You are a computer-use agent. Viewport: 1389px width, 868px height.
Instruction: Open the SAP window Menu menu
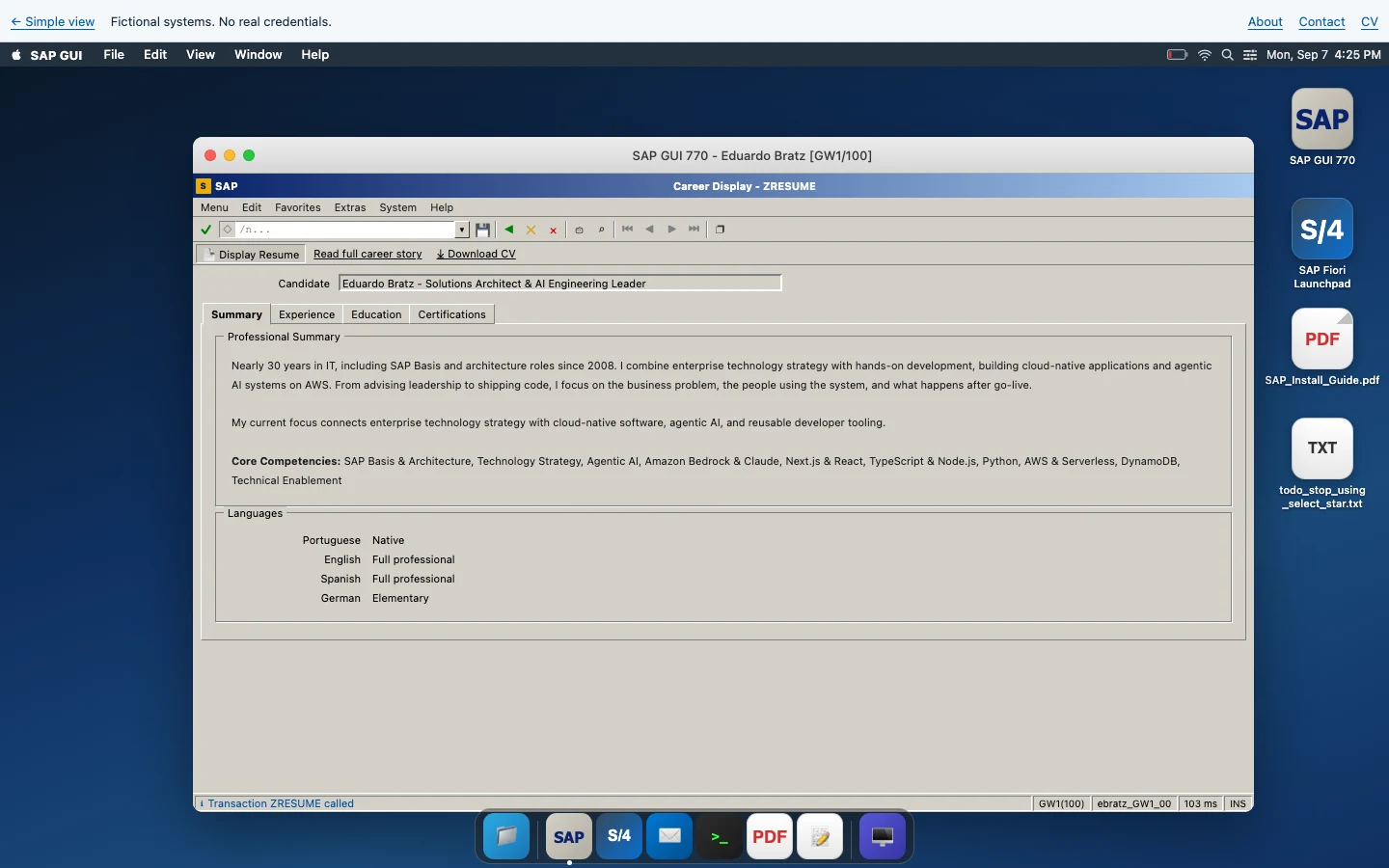[214, 207]
